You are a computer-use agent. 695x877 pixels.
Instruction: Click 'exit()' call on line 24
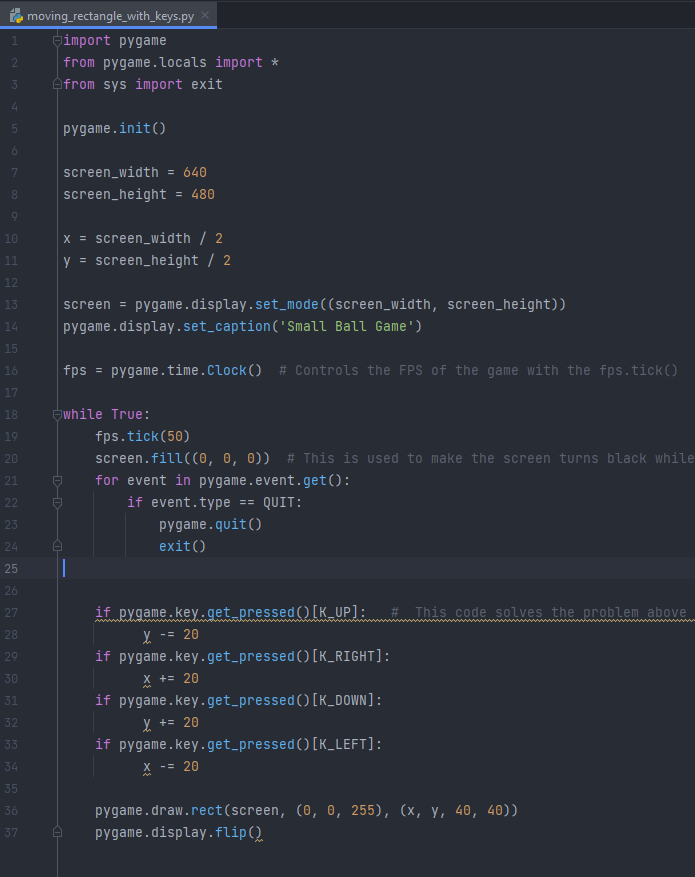182,546
